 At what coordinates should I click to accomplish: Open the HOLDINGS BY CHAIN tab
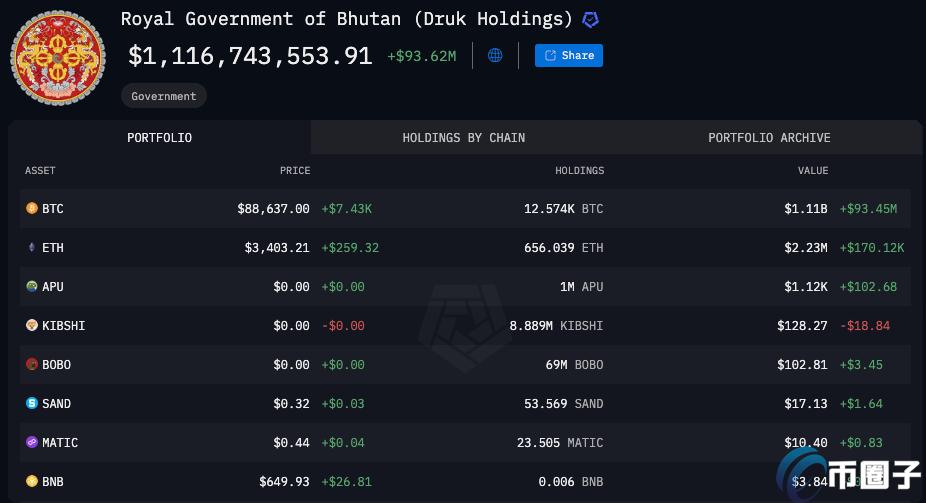pos(464,138)
